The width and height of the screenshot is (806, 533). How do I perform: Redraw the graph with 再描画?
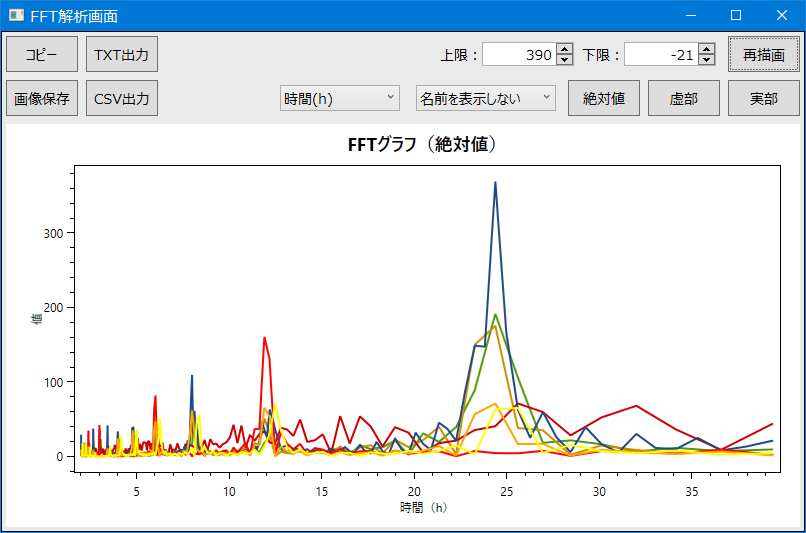(763, 54)
